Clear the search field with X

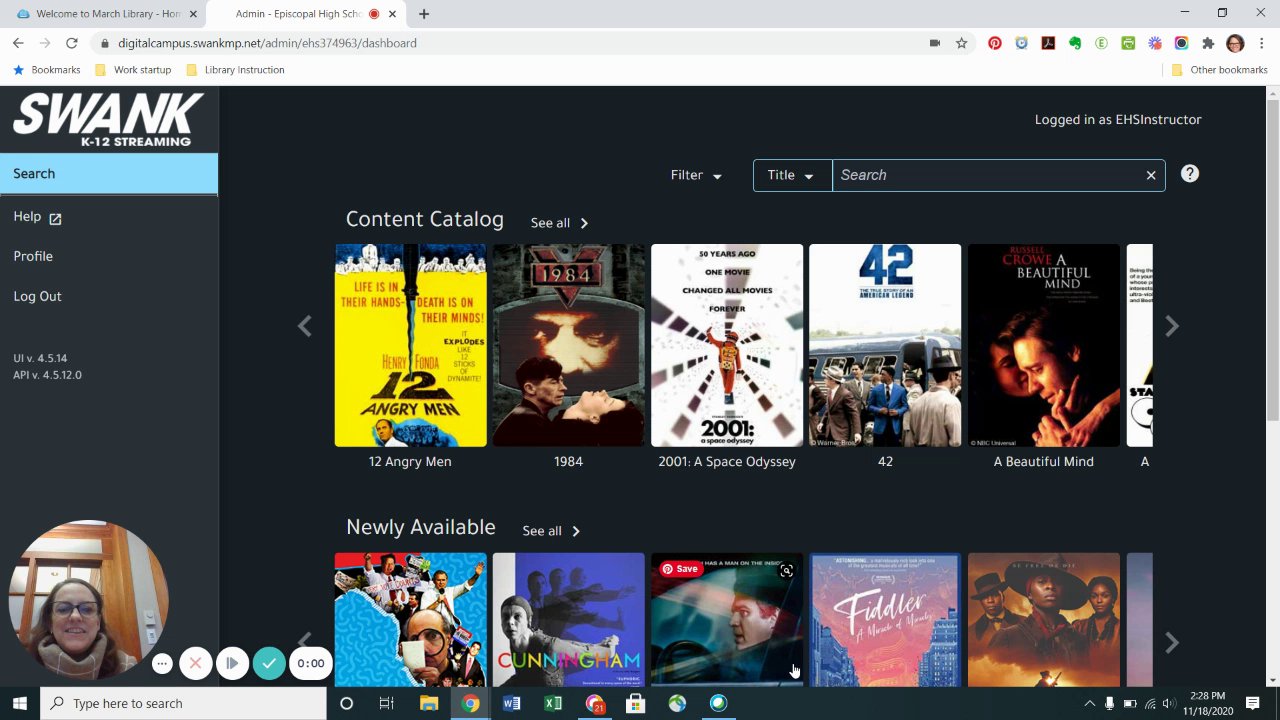1151,175
